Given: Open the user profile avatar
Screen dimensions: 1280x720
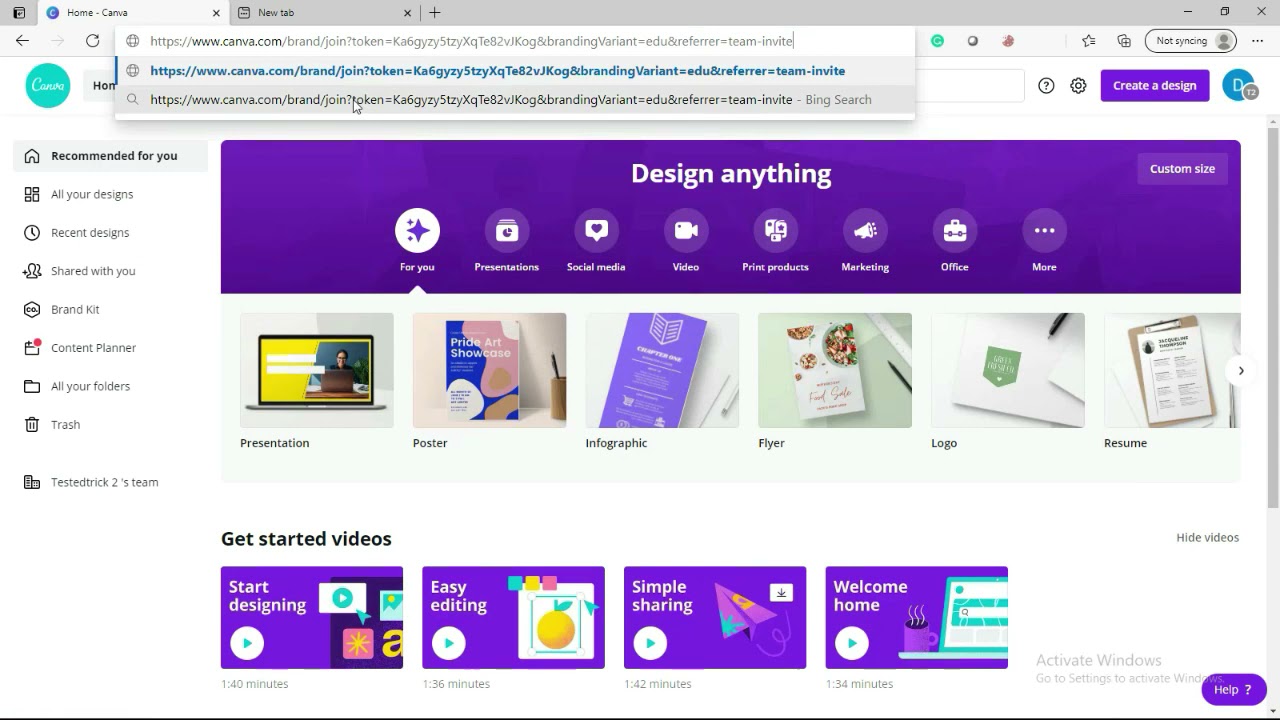Looking at the screenshot, I should click(1240, 86).
